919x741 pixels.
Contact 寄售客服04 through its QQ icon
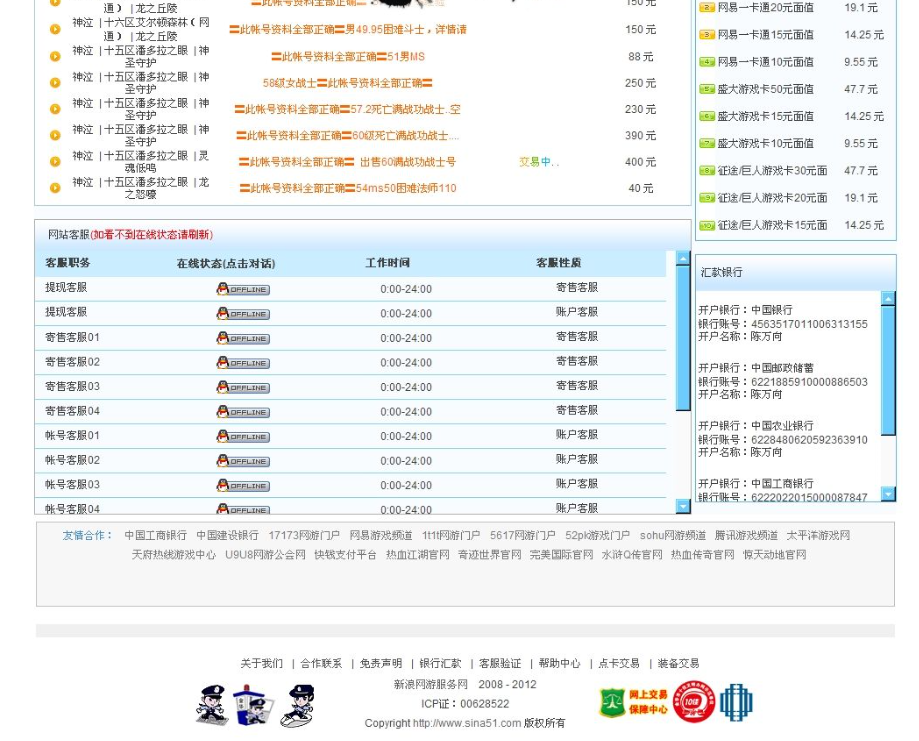pyautogui.click(x=243, y=412)
